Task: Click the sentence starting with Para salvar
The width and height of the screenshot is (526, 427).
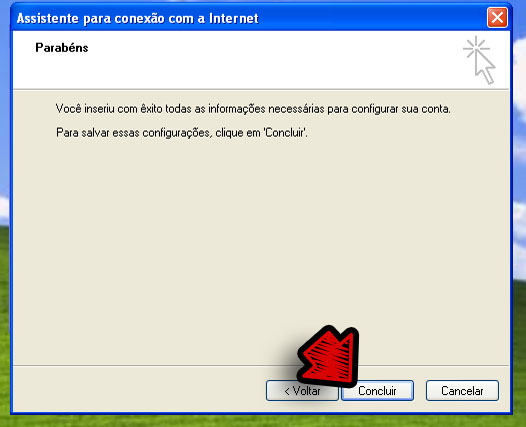Action: click(181, 133)
